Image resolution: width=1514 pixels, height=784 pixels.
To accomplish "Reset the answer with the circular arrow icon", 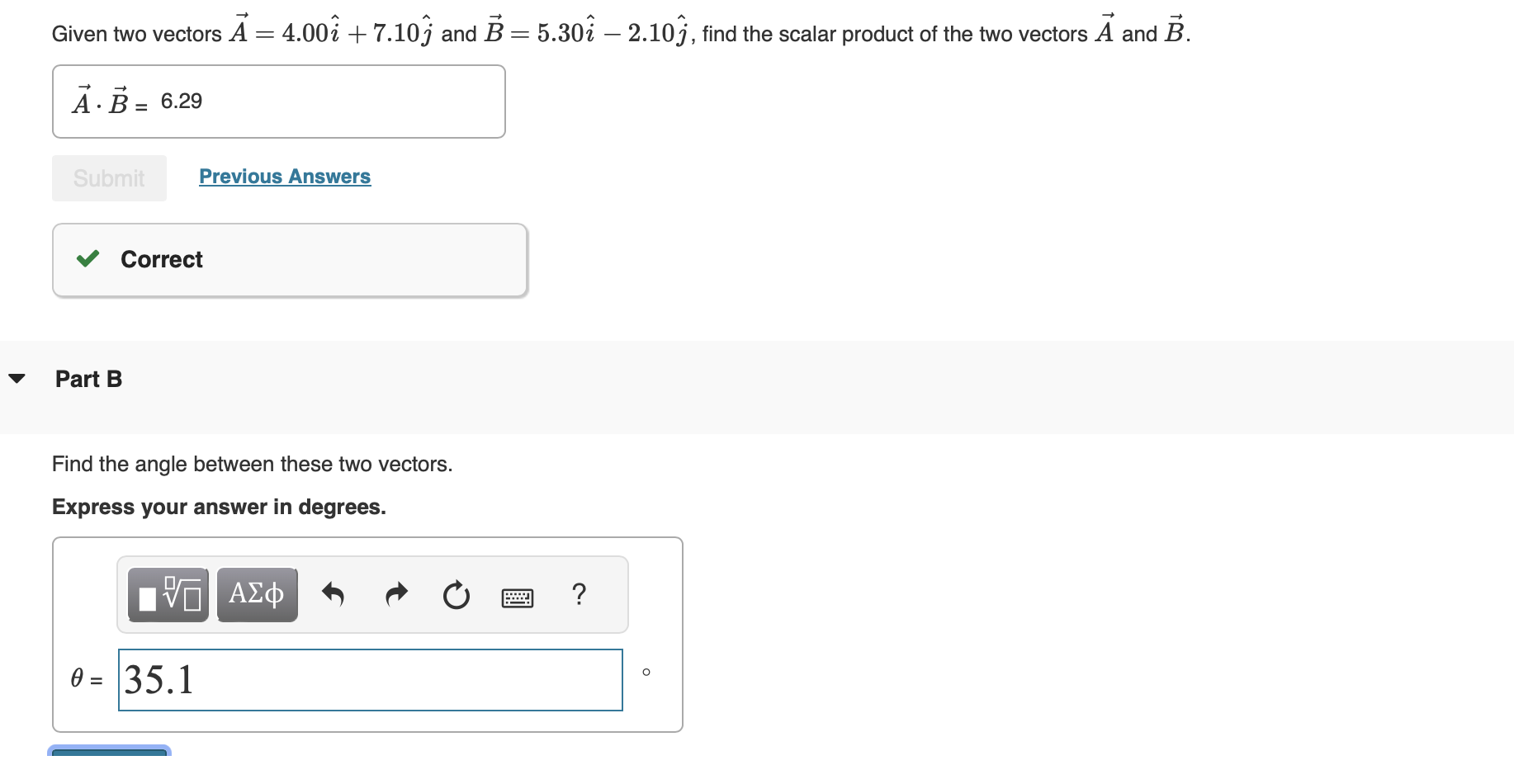I will coord(457,596).
